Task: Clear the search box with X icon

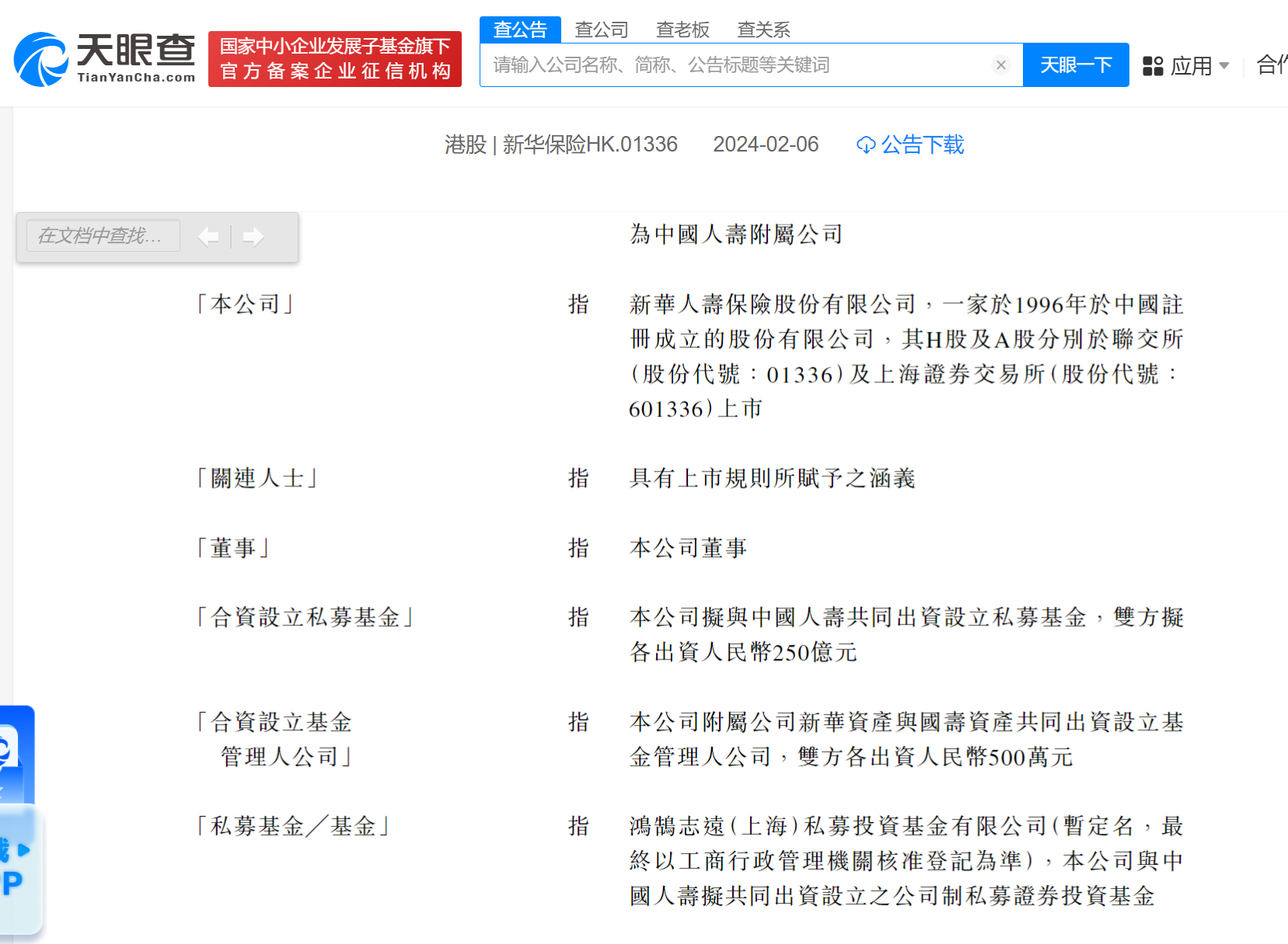Action: (1001, 65)
